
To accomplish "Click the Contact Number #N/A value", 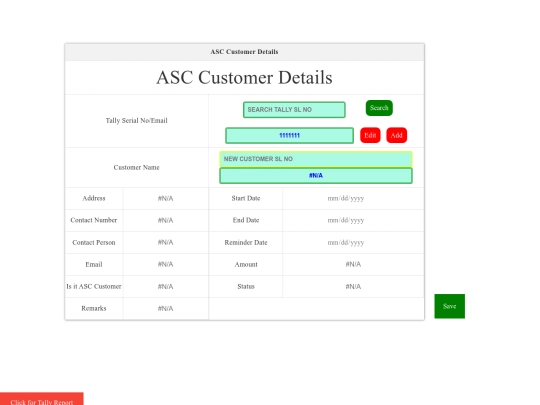I will pos(165,220).
